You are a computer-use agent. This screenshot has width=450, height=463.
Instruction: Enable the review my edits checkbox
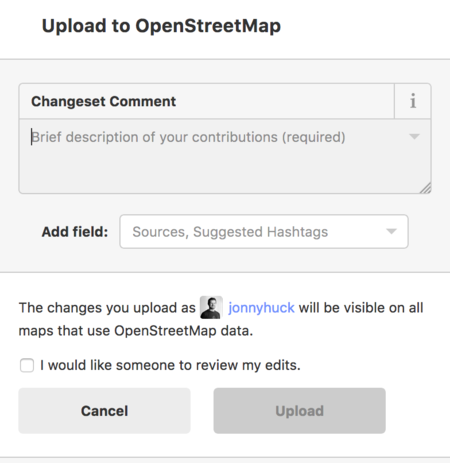(27, 365)
